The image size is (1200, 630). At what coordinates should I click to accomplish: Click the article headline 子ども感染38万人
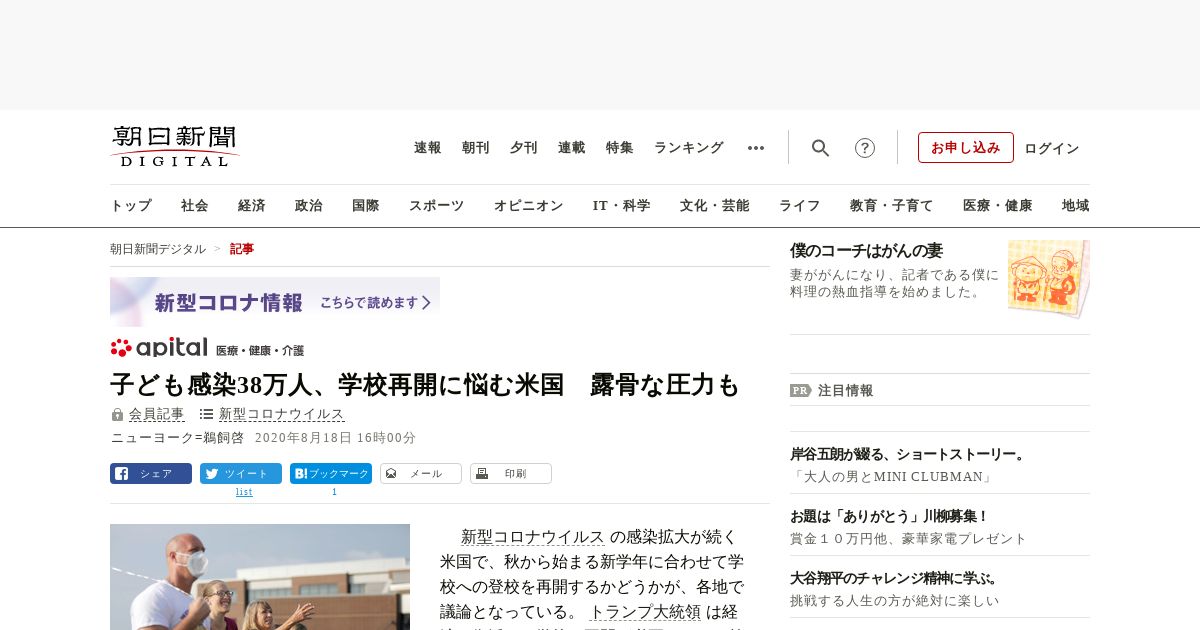[425, 384]
